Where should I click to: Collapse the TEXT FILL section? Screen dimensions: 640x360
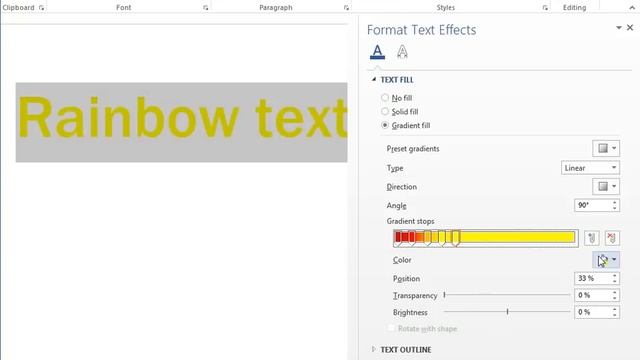[x=374, y=80]
